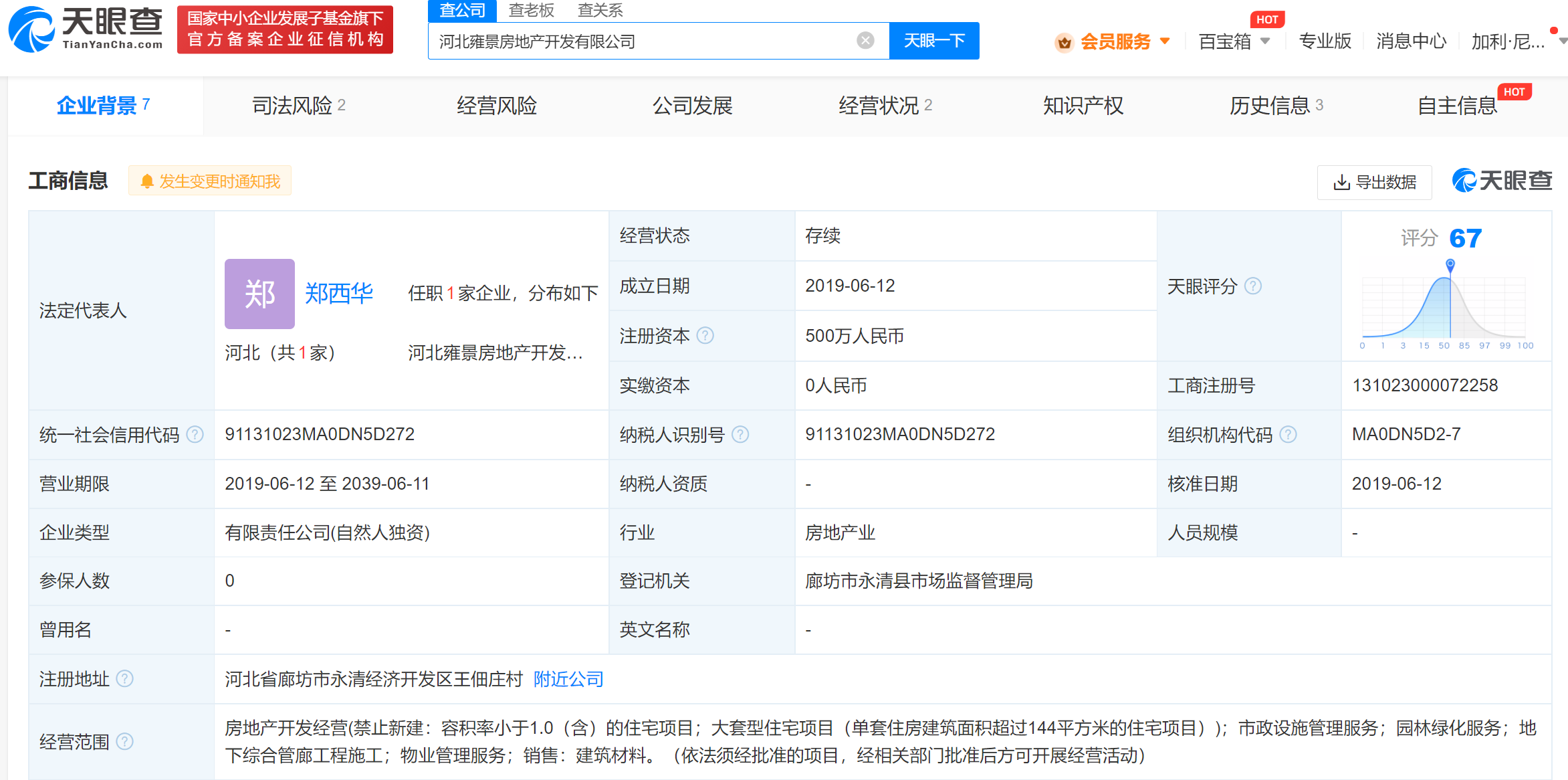Click the TianYanCha logo at top left

click(86, 29)
